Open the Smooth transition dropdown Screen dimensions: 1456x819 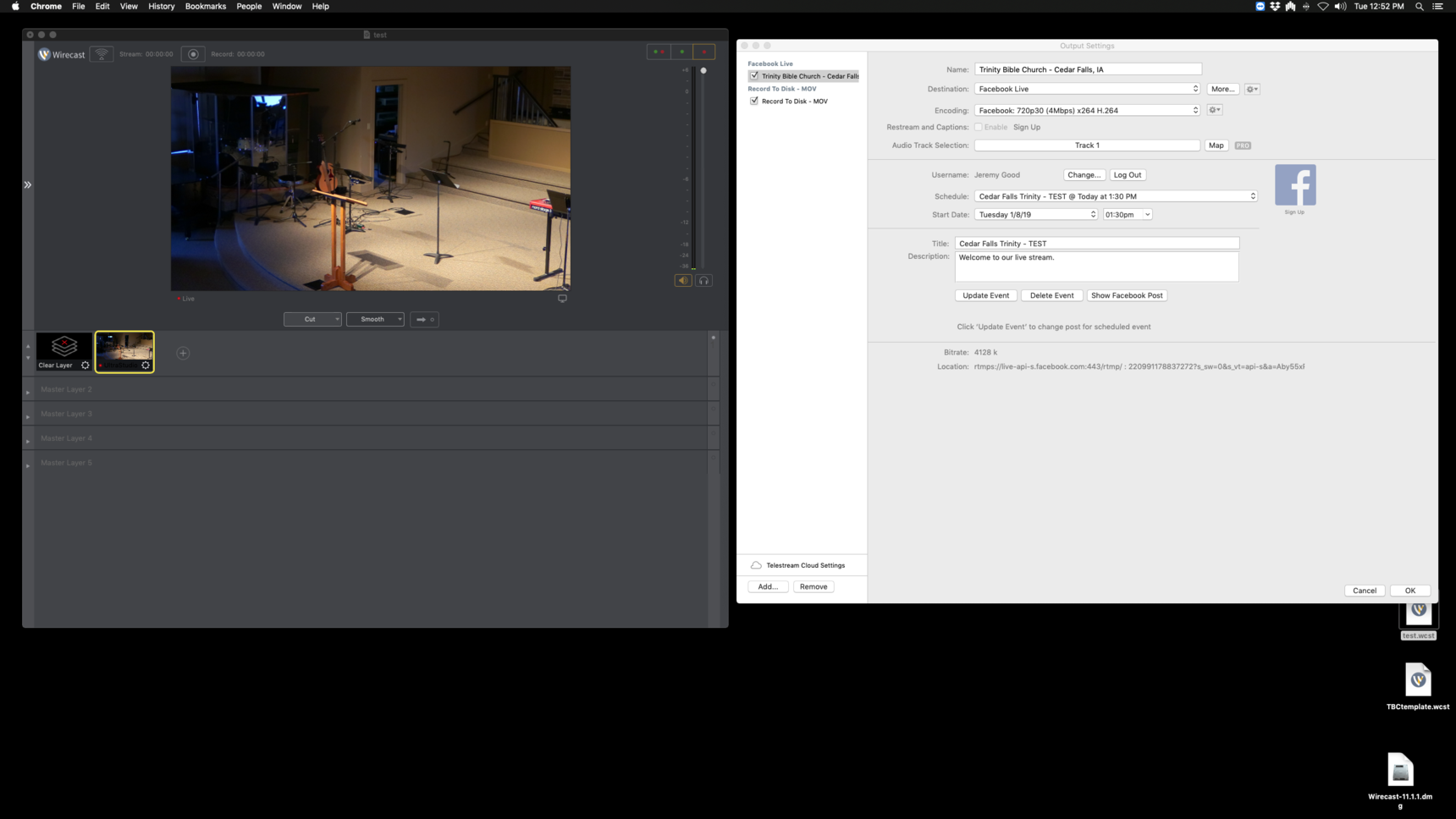click(x=375, y=320)
